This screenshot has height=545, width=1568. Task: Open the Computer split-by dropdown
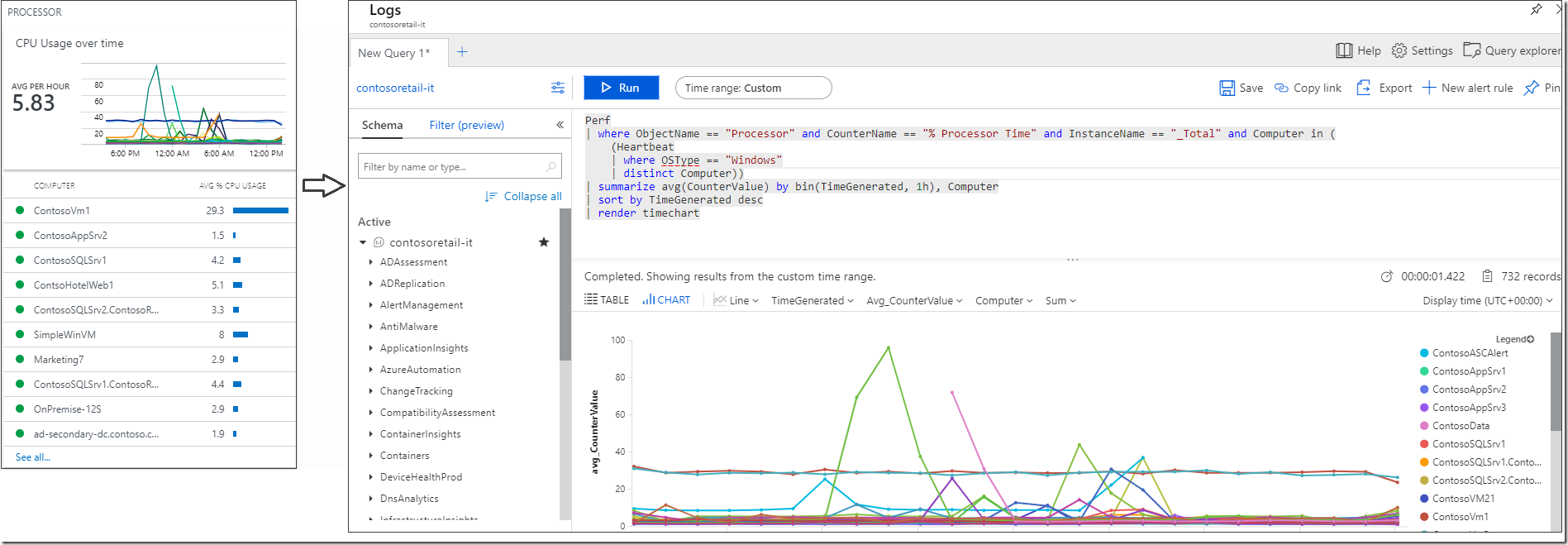click(1004, 300)
